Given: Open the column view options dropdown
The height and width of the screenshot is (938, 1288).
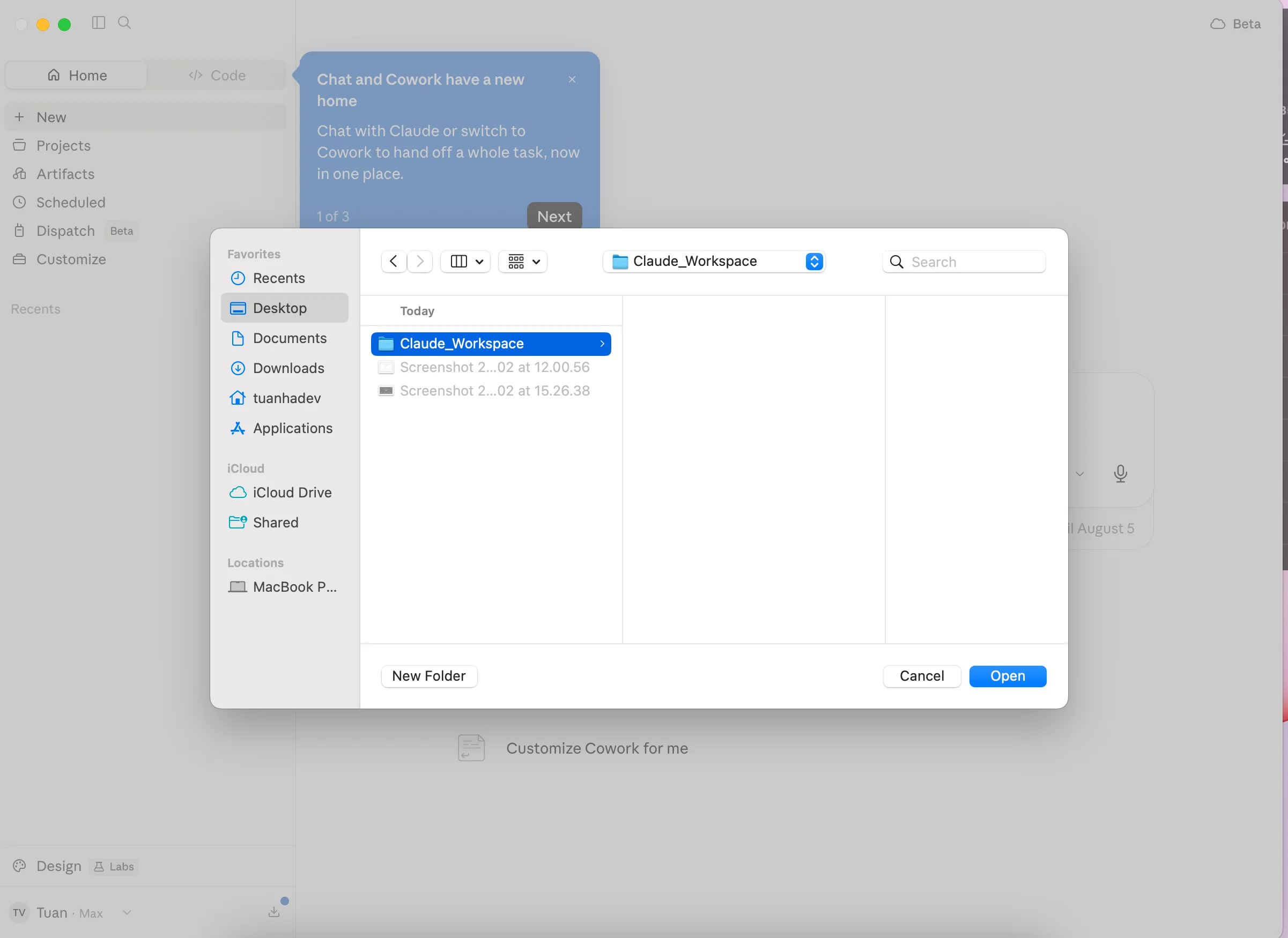Looking at the screenshot, I should coord(465,261).
